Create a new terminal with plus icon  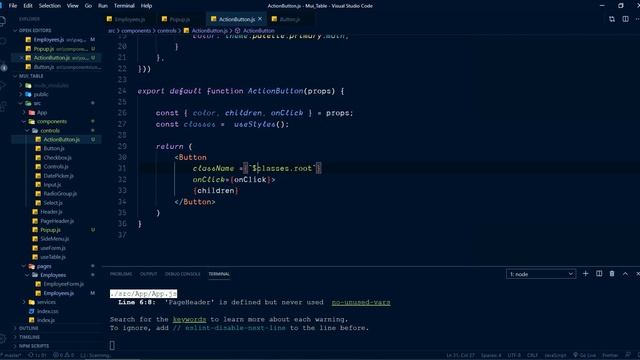click(x=585, y=274)
